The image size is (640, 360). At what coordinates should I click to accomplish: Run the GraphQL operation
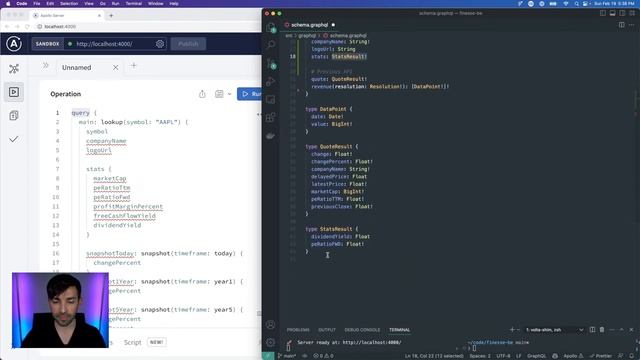pos(249,94)
